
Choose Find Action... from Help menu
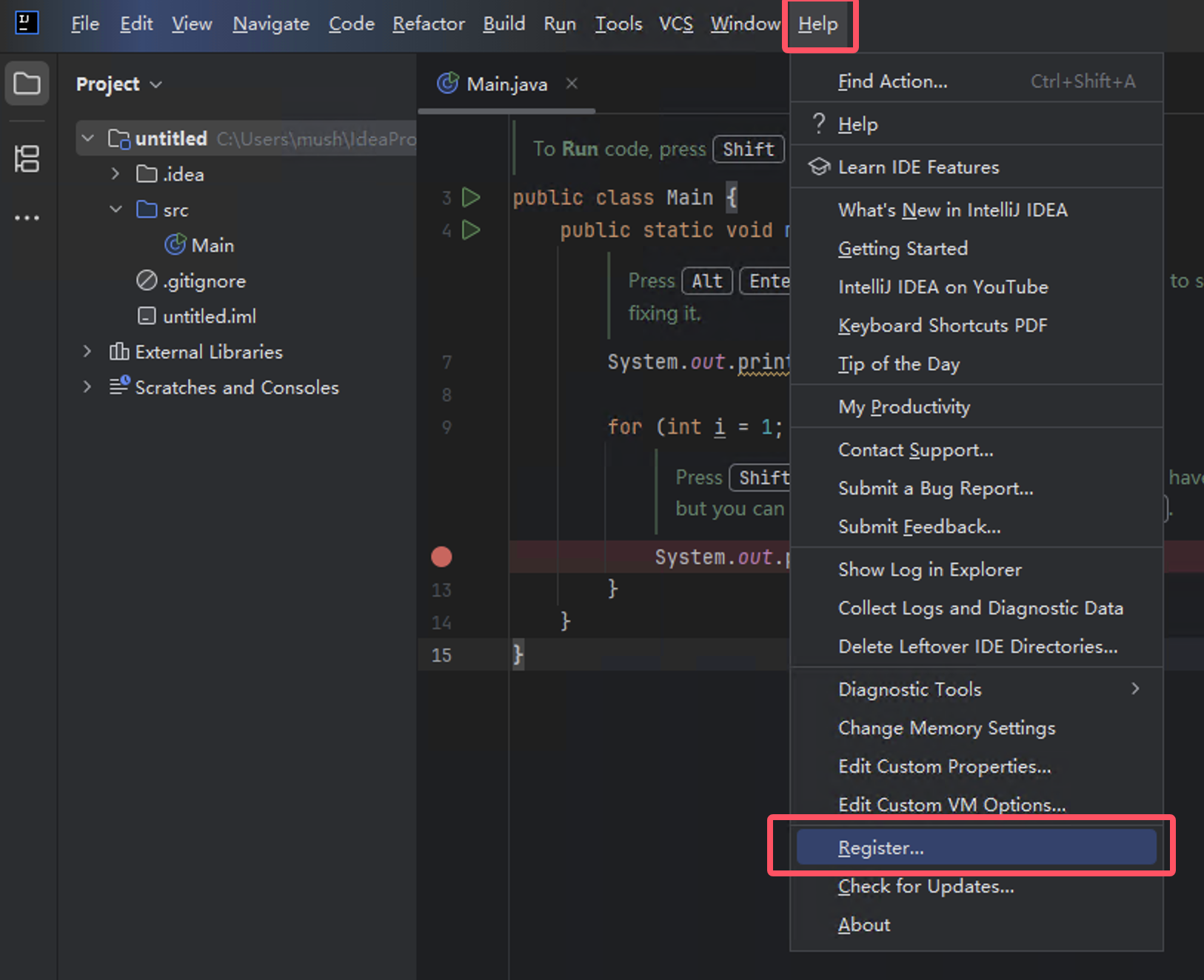pyautogui.click(x=977, y=81)
